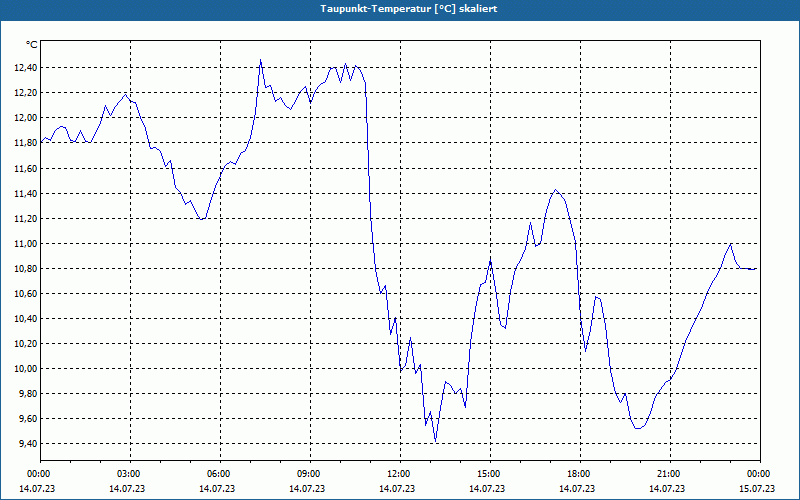Click the 09:00 time axis label
This screenshot has width=800, height=500.
pos(310,474)
